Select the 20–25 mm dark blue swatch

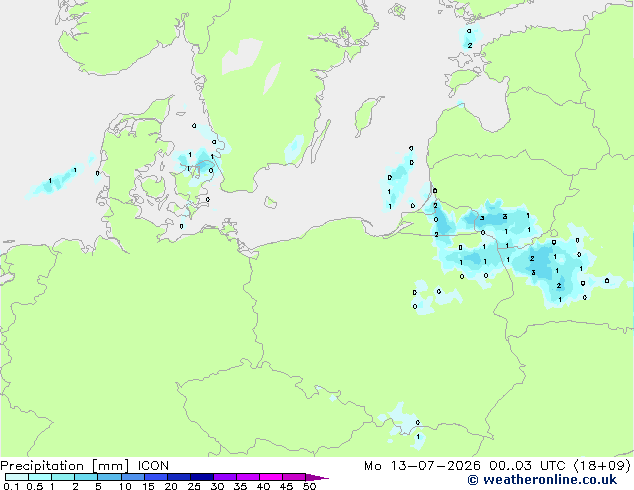[x=178, y=477]
